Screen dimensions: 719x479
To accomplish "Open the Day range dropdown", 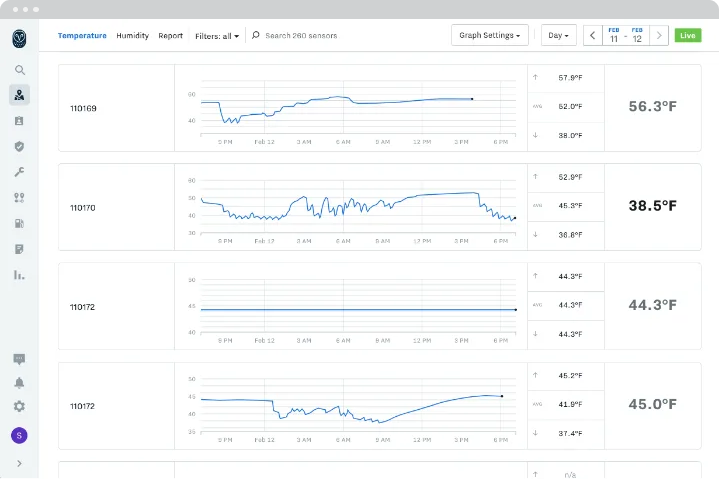I will pos(558,36).
